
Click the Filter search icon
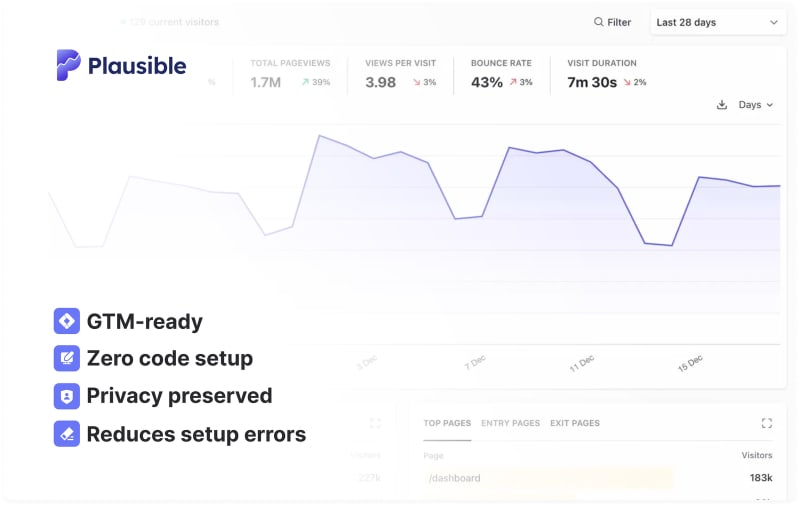(x=598, y=22)
